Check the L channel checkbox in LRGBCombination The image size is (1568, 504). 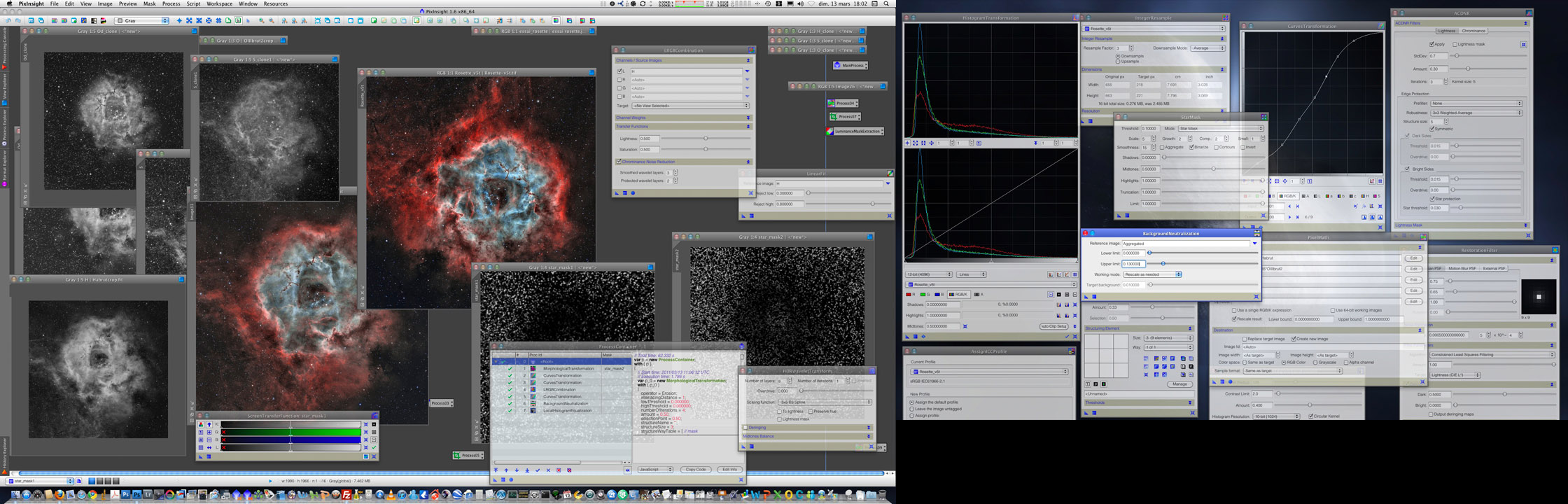click(619, 71)
